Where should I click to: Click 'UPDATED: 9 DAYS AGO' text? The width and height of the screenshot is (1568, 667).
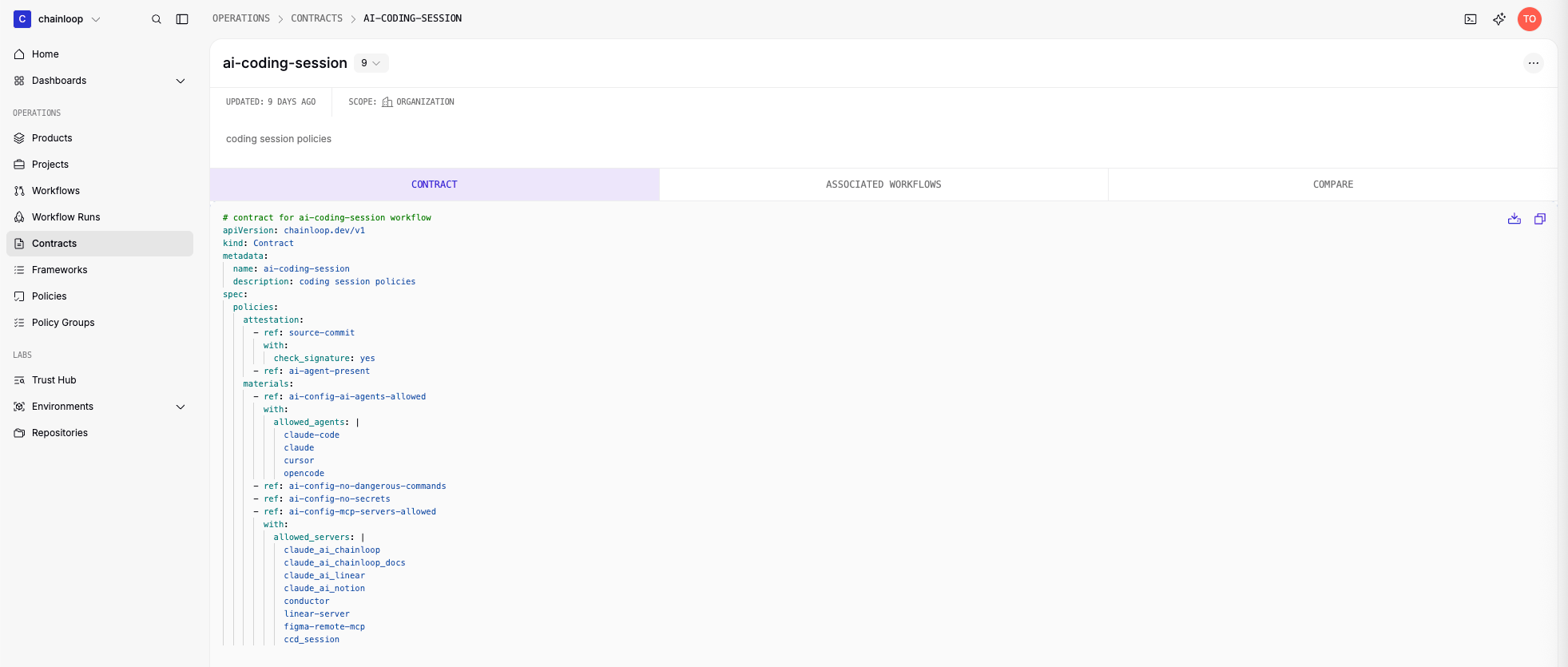click(x=271, y=102)
